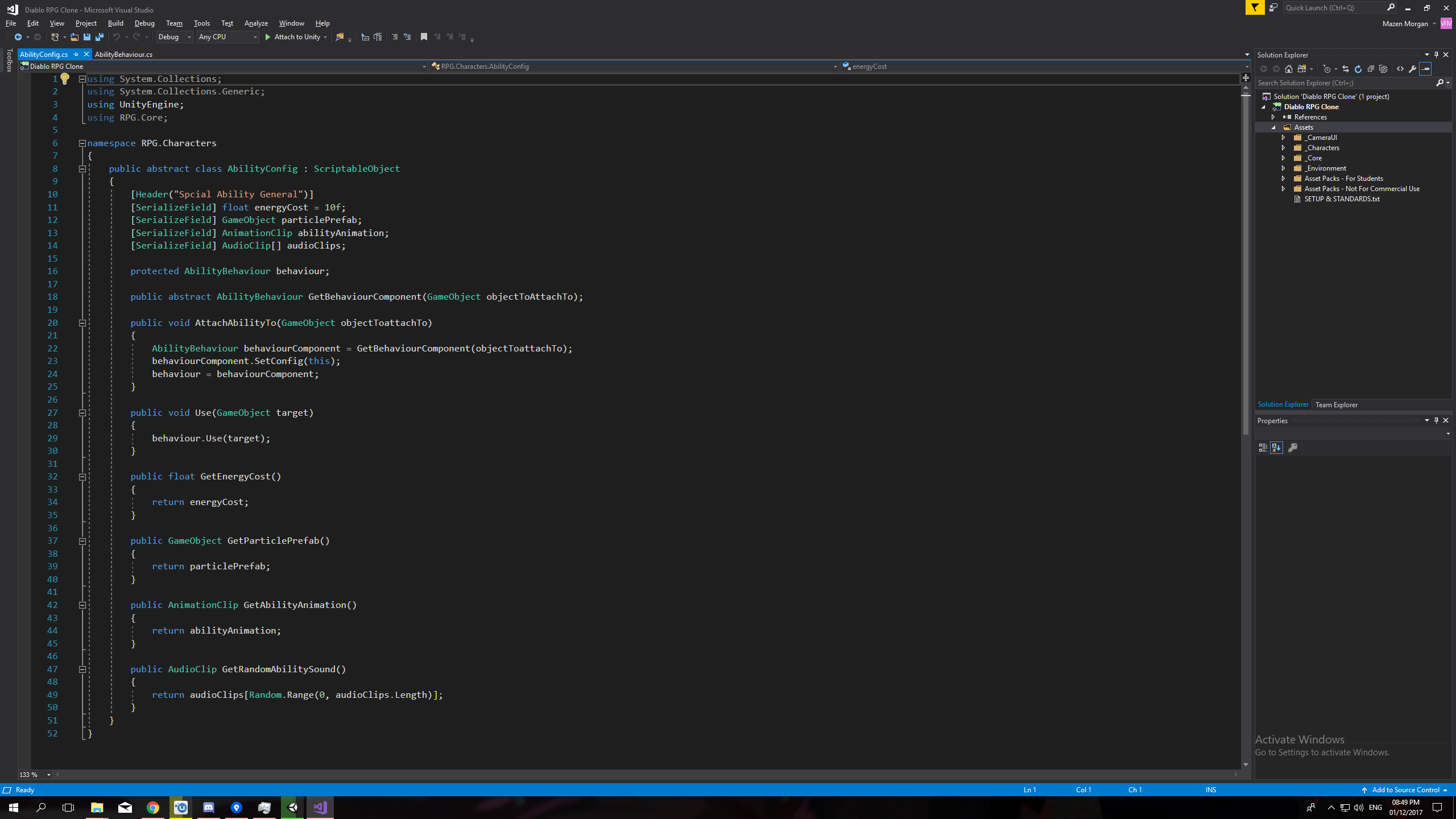Click Collapse All in Solution Explorer
This screenshot has width=1456, height=819.
[1371, 69]
